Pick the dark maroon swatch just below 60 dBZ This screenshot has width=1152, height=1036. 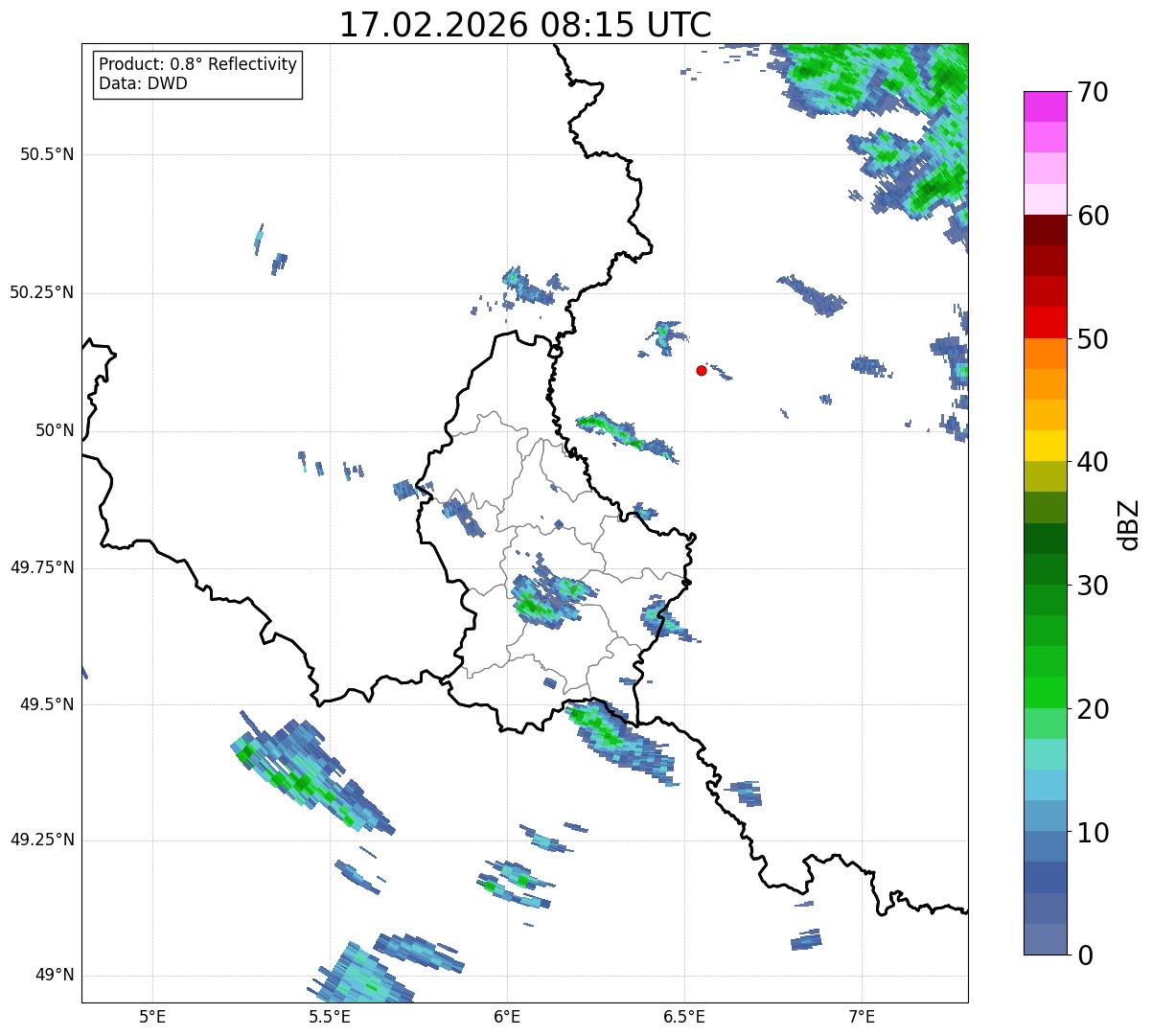pyautogui.click(x=1046, y=230)
